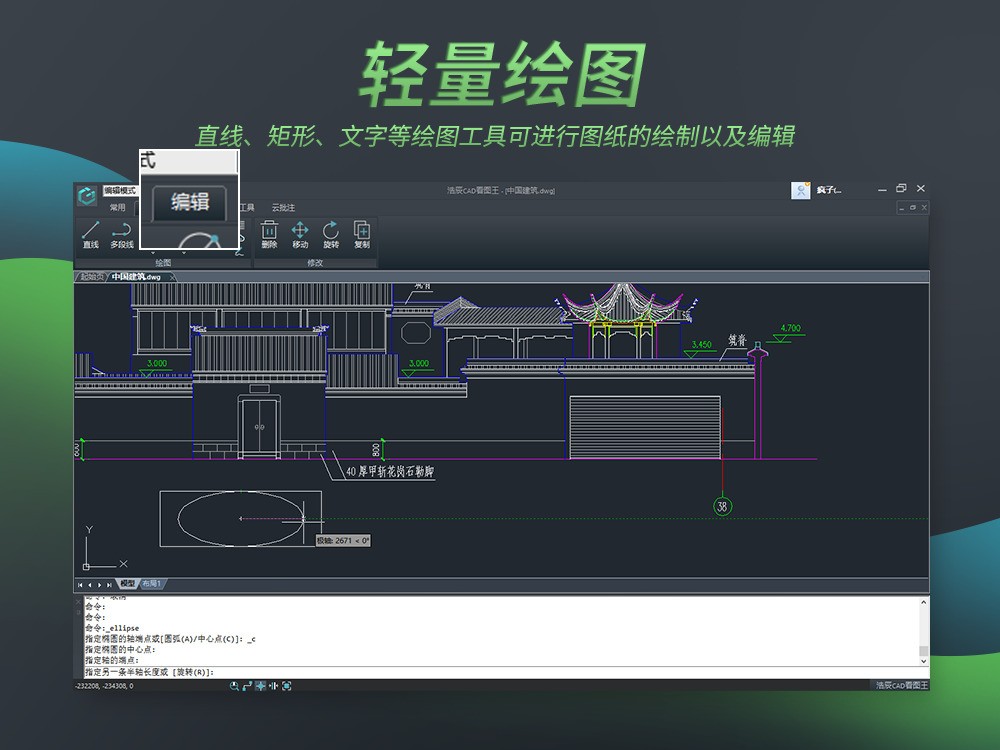The width and height of the screenshot is (1000, 750).
Task: Open the 云批注 cloud annotation tab
Action: 283,208
